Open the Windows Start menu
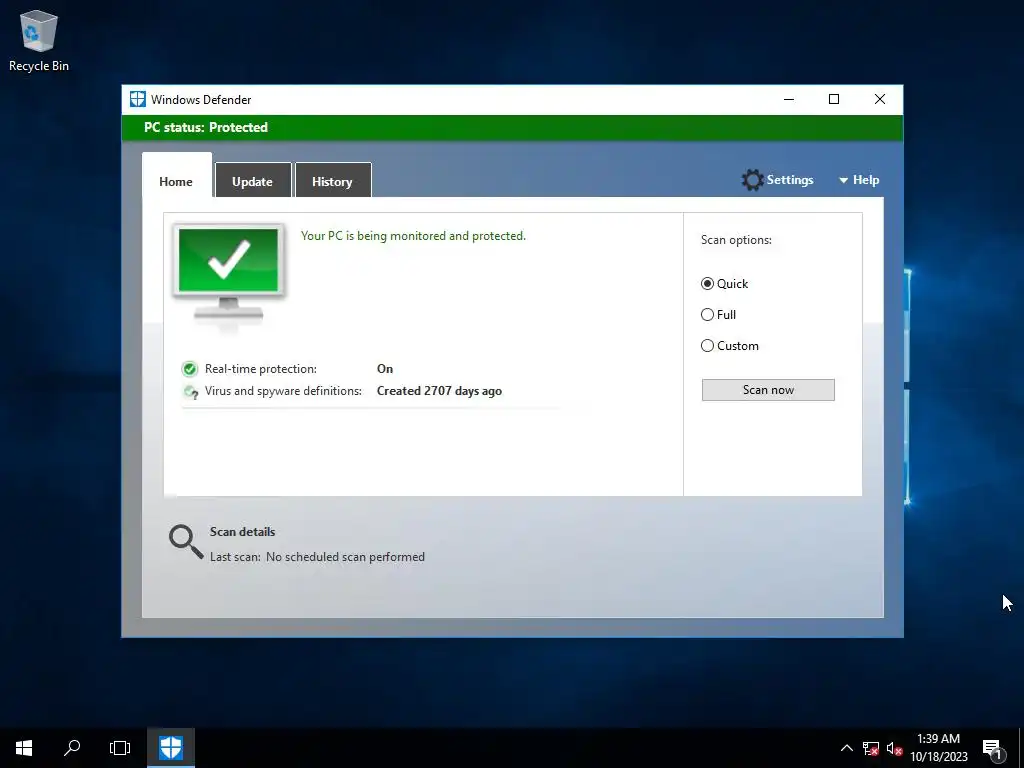Viewport: 1024px width, 768px height. [x=24, y=748]
